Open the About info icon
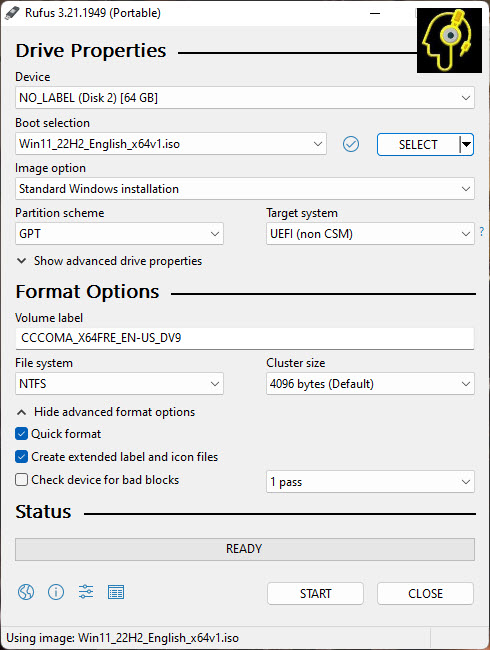This screenshot has width=490, height=650. pos(56,592)
